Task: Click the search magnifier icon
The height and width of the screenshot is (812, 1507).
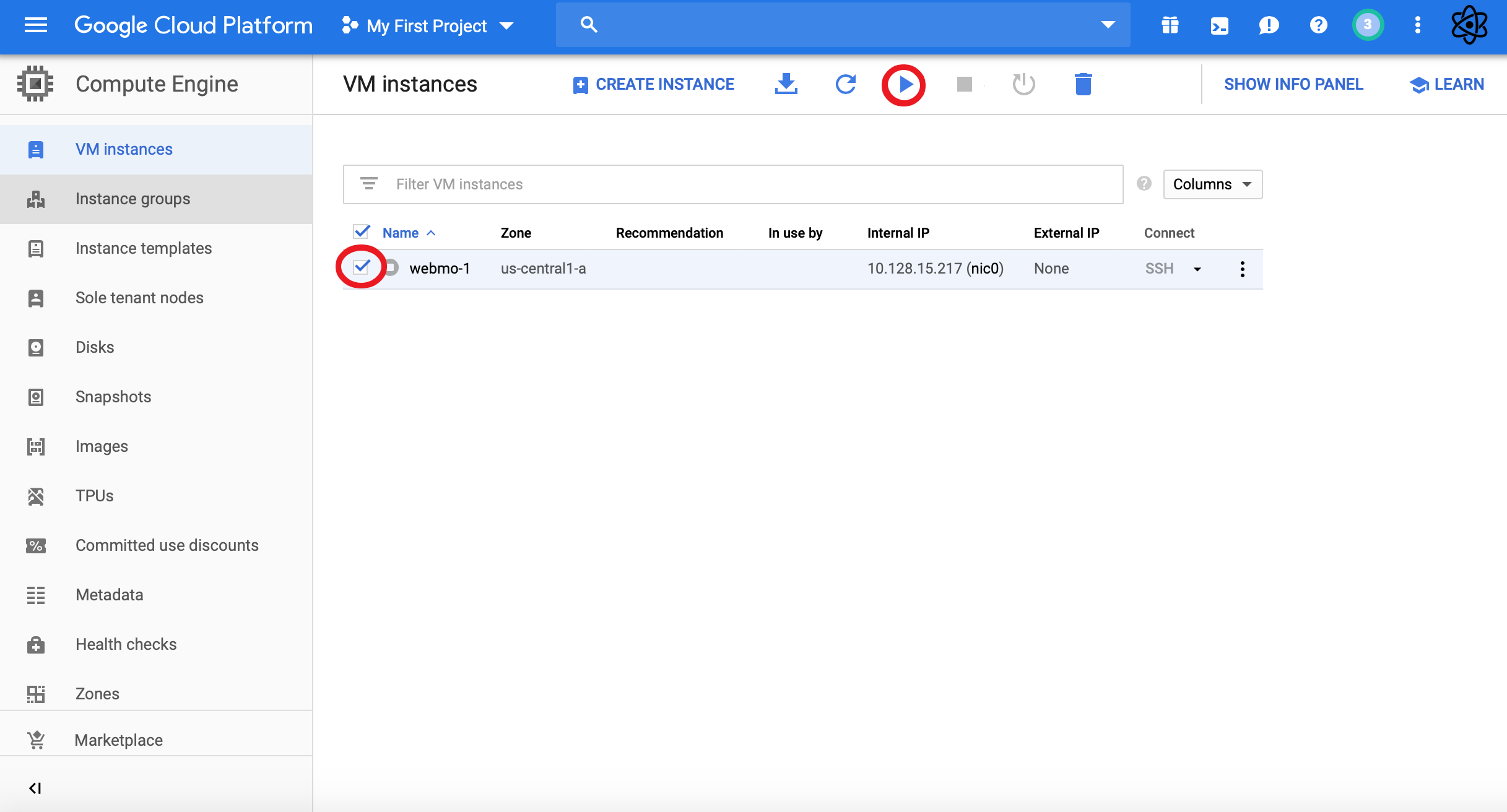Action: click(x=589, y=25)
